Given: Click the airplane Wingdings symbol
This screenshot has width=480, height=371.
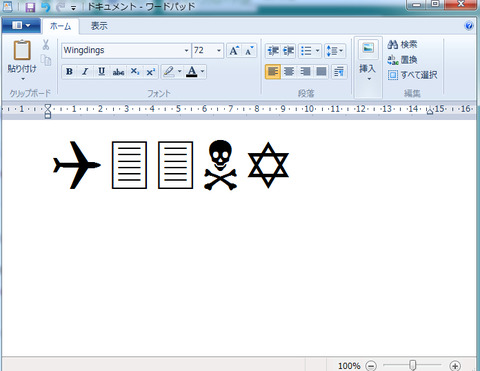Looking at the screenshot, I should (x=77, y=165).
